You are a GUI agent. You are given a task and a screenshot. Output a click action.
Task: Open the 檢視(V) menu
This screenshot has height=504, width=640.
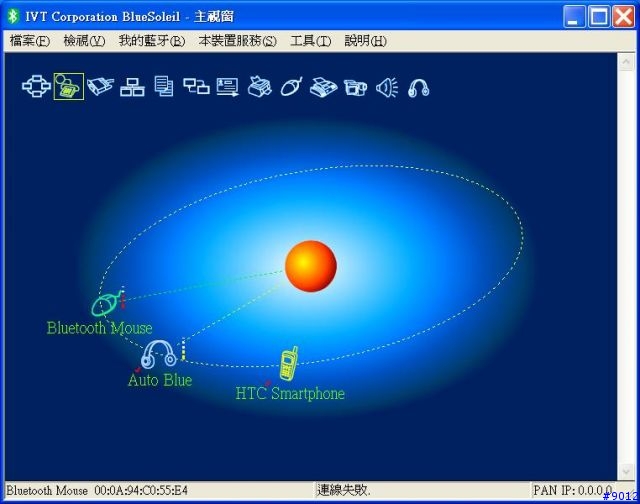[84, 41]
